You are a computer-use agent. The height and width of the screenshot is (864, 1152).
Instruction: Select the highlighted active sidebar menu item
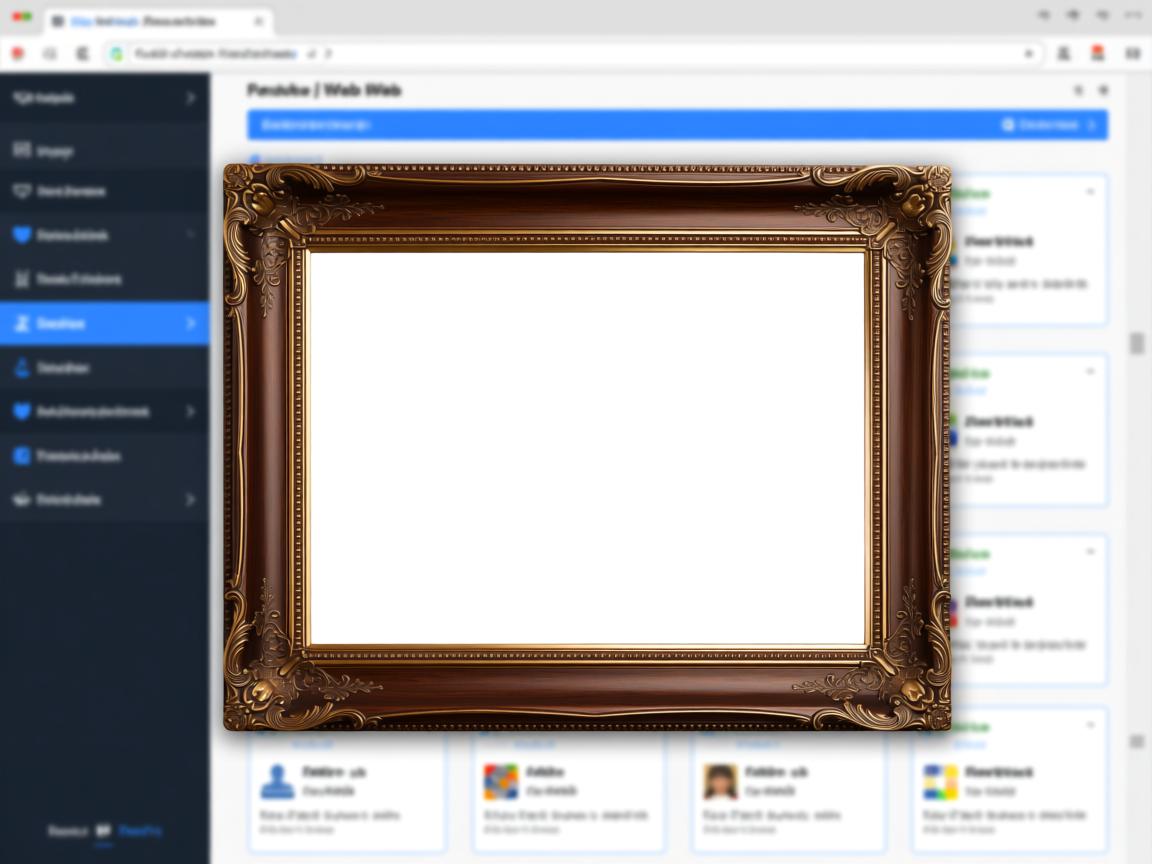pyautogui.click(x=100, y=323)
